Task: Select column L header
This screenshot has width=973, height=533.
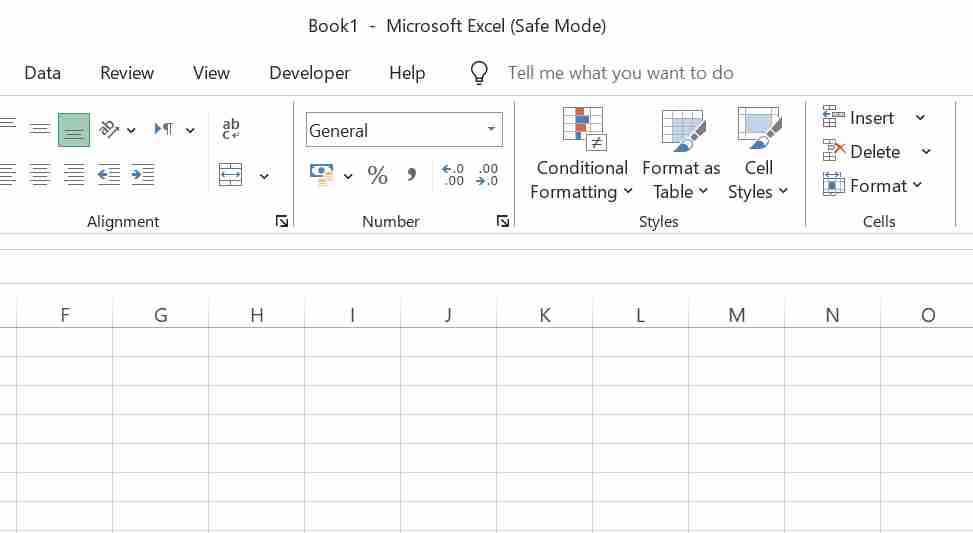Action: 640,315
